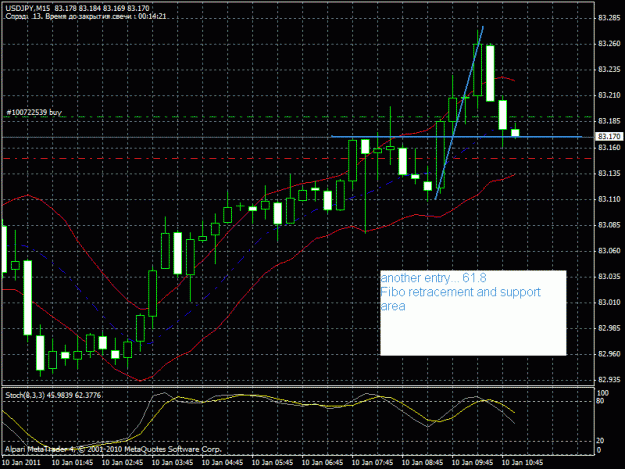The height and width of the screenshot is (469, 625).
Task: Click price axis value 83.235
Action: point(609,69)
